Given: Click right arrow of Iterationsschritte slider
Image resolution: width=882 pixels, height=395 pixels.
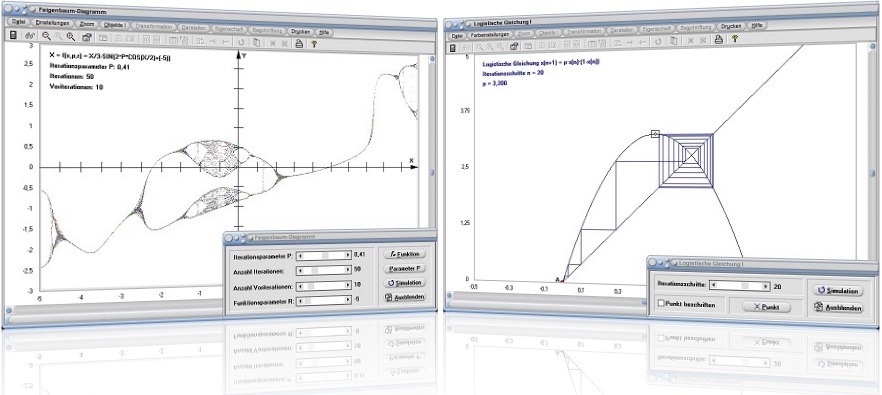Looking at the screenshot, I should pyautogui.click(x=766, y=286).
